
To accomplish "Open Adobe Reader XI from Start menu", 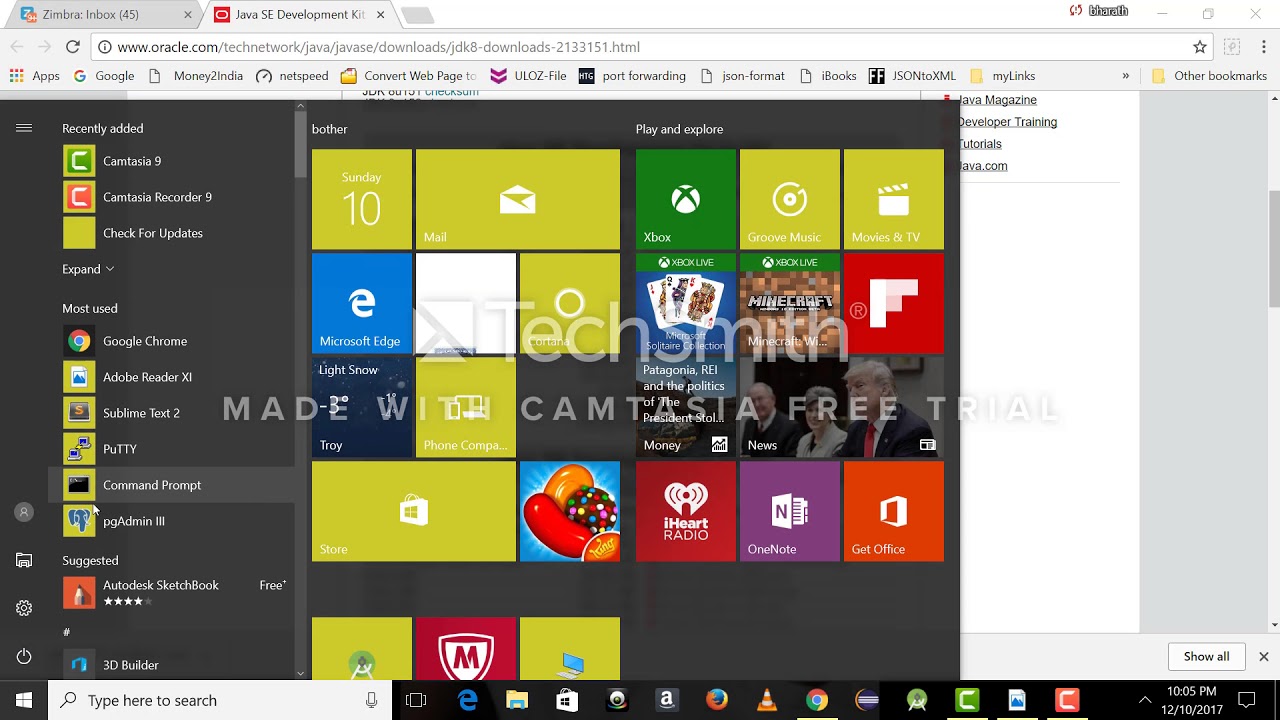I will tap(171, 377).
